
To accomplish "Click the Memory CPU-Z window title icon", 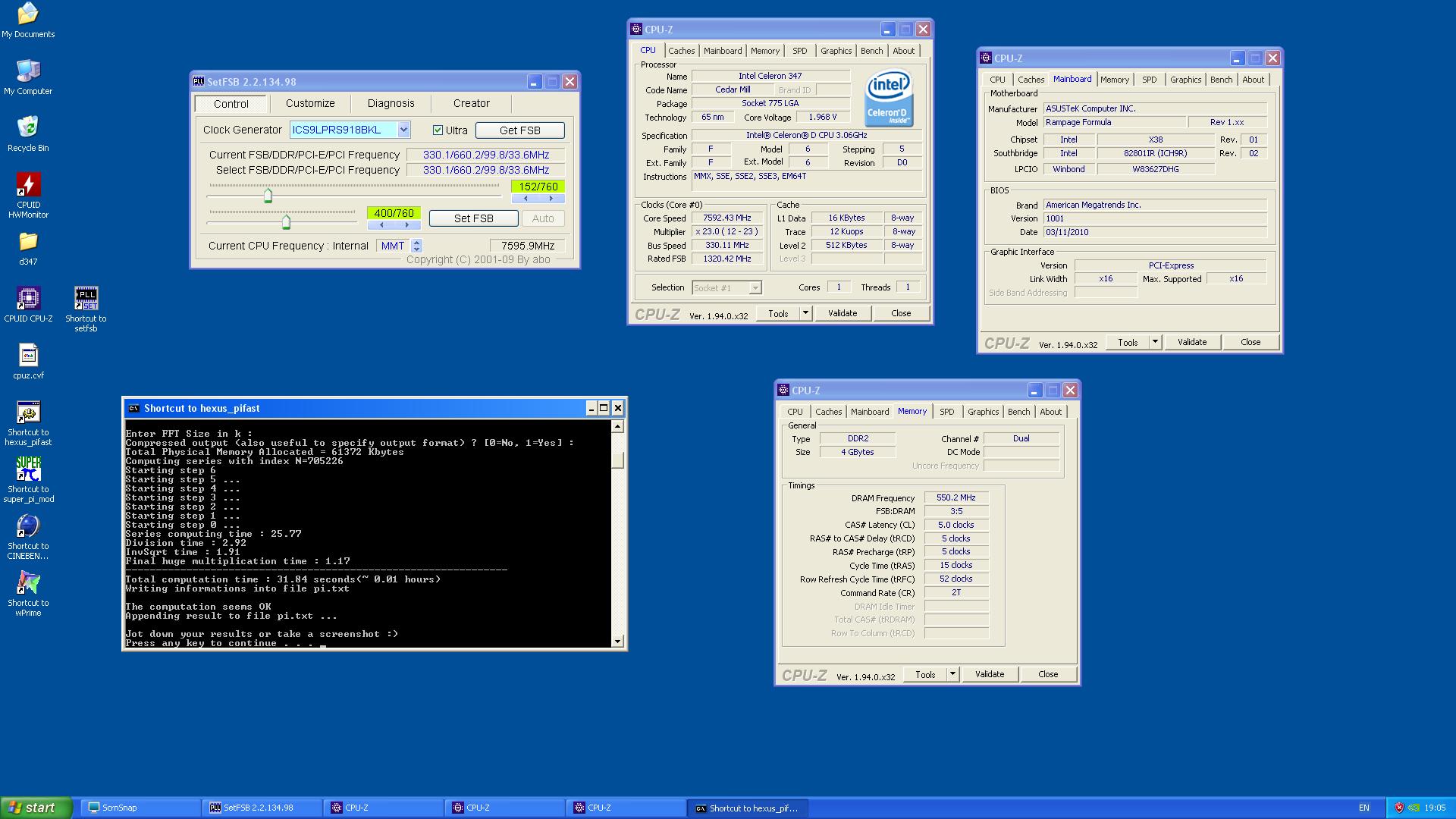I will (783, 390).
